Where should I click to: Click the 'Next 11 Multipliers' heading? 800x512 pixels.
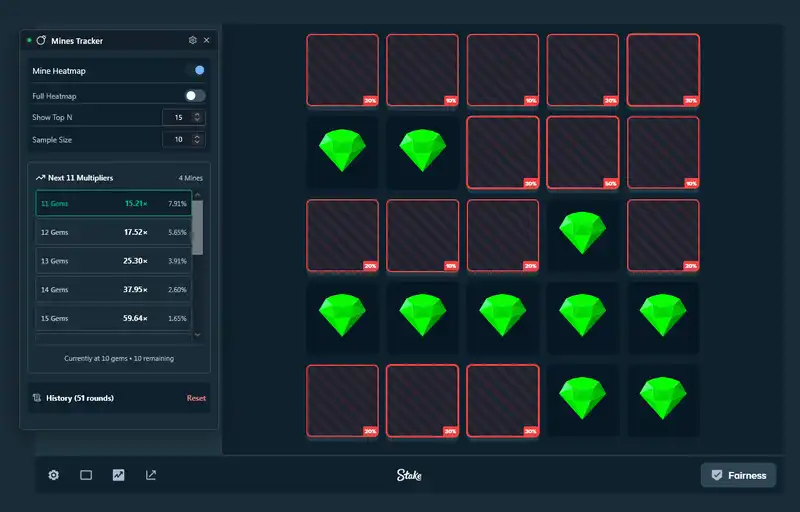tap(80, 178)
